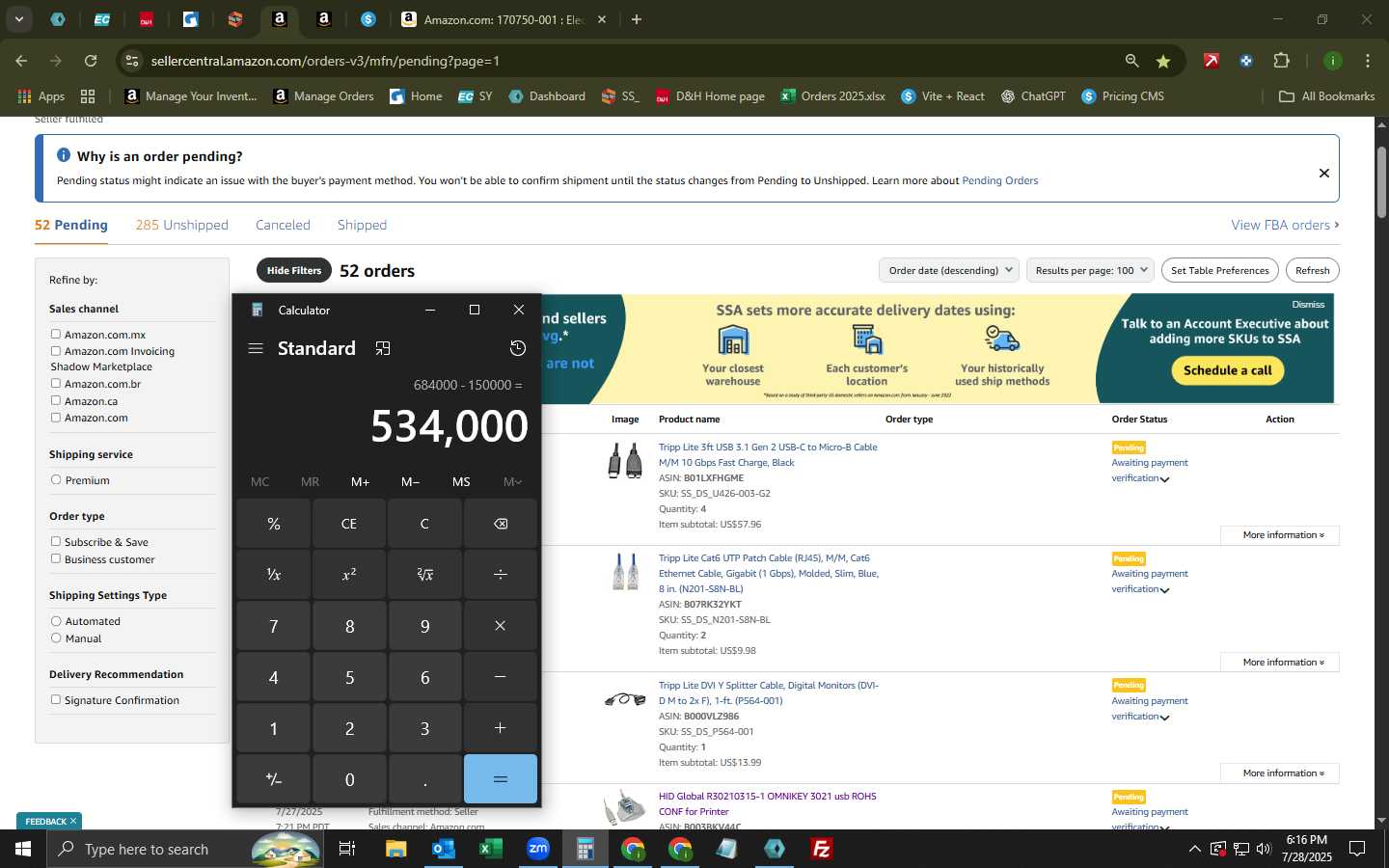
Task: Click the multiply key in Calculator
Action: coord(501,626)
